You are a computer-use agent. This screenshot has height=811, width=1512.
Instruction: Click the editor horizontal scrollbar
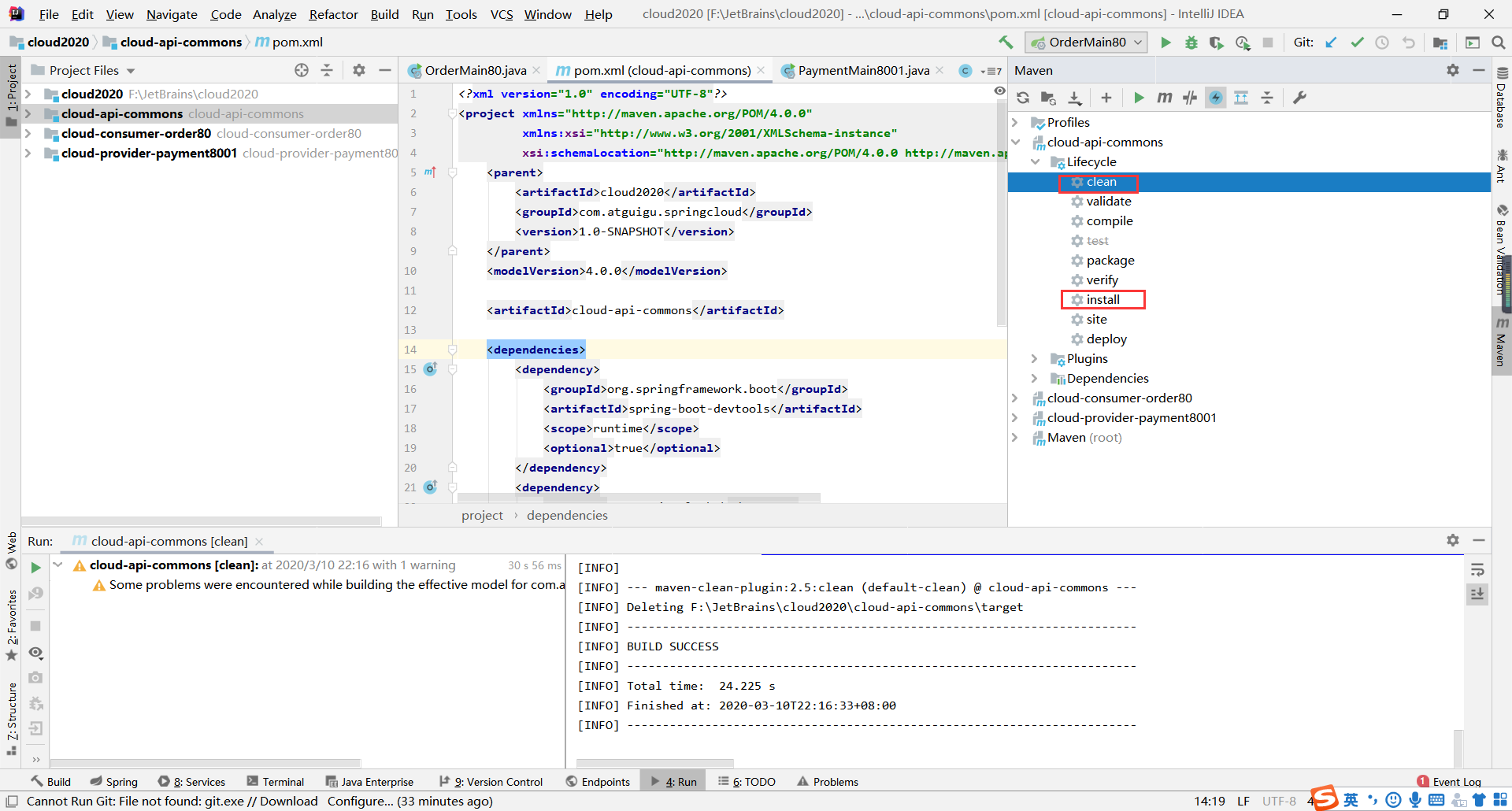coord(639,498)
